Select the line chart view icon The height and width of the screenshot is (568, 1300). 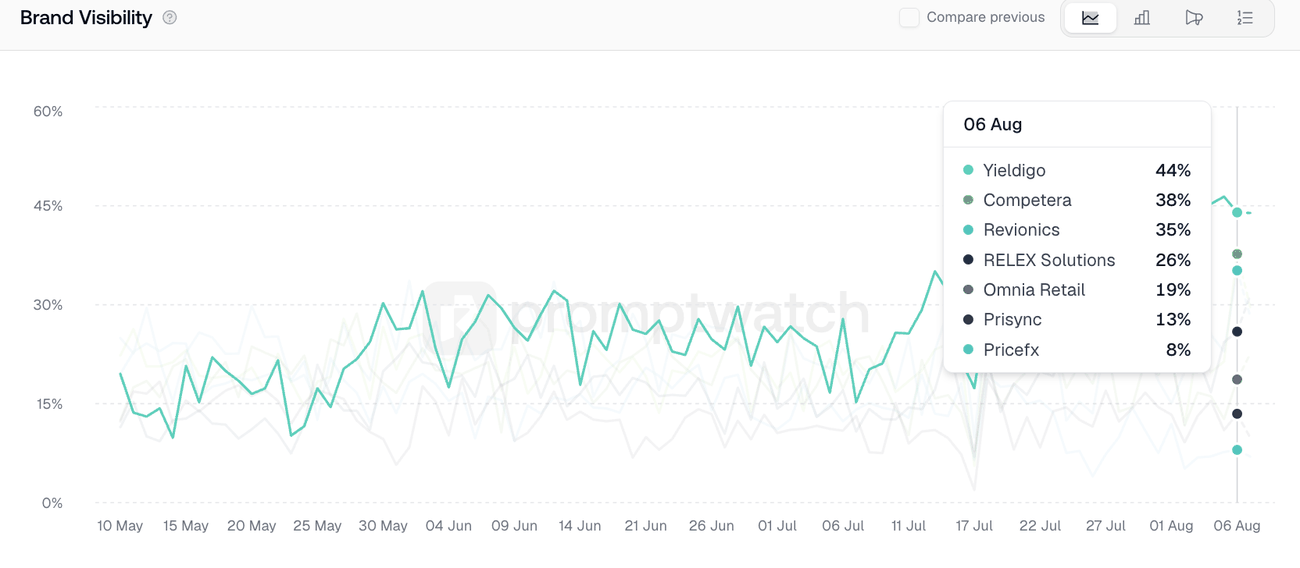point(1090,18)
